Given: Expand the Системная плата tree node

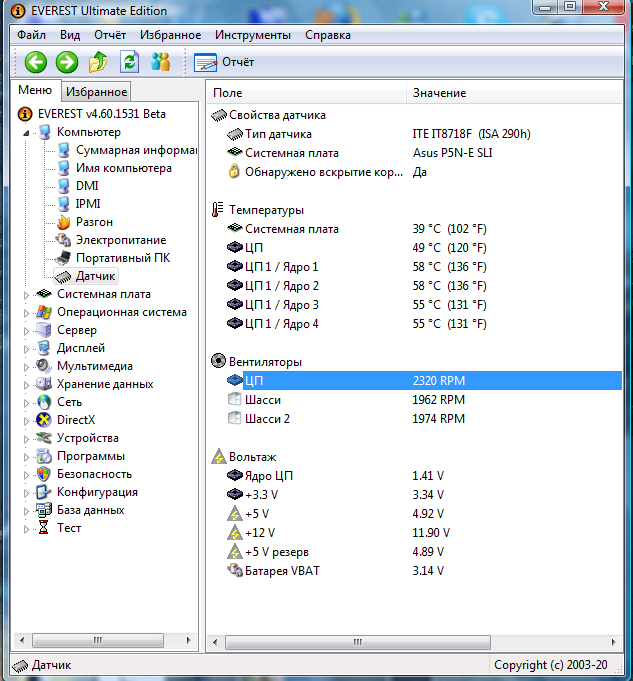Looking at the screenshot, I should 27,295.
